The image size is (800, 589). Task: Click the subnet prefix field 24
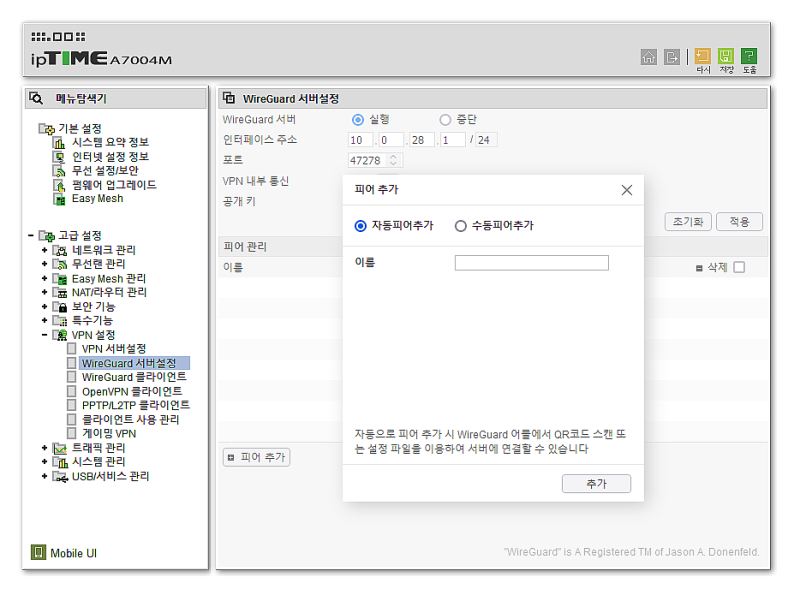pos(486,140)
